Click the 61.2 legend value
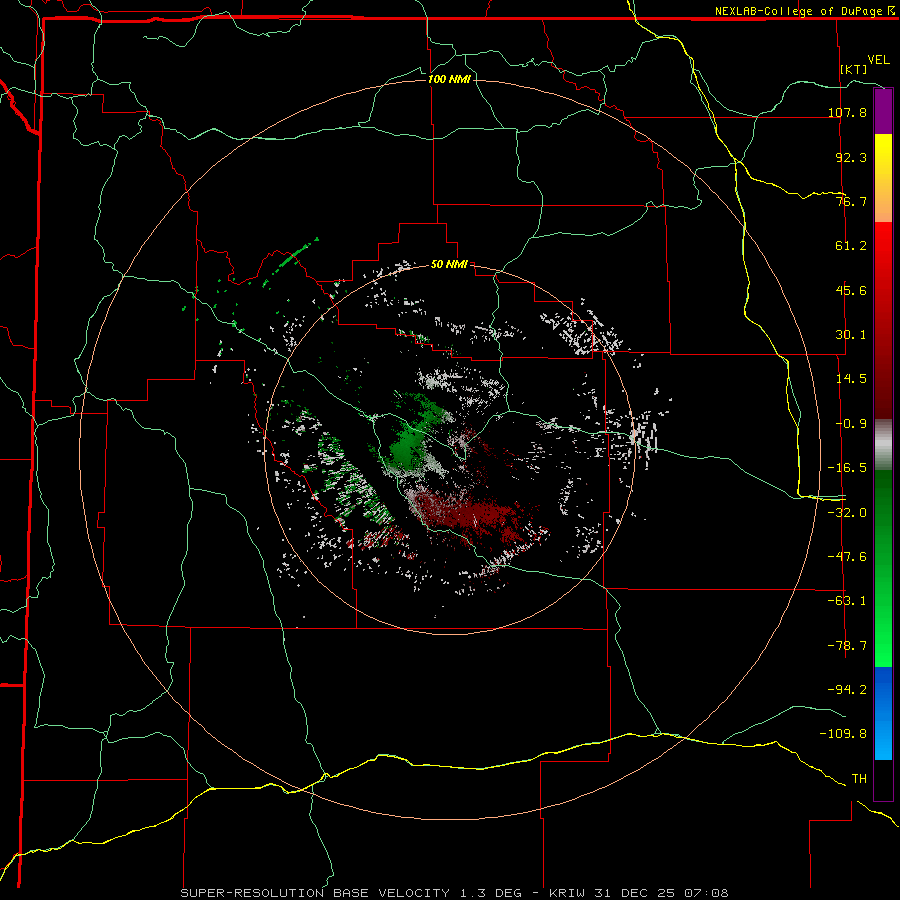Viewport: 900px width, 900px height. point(851,246)
